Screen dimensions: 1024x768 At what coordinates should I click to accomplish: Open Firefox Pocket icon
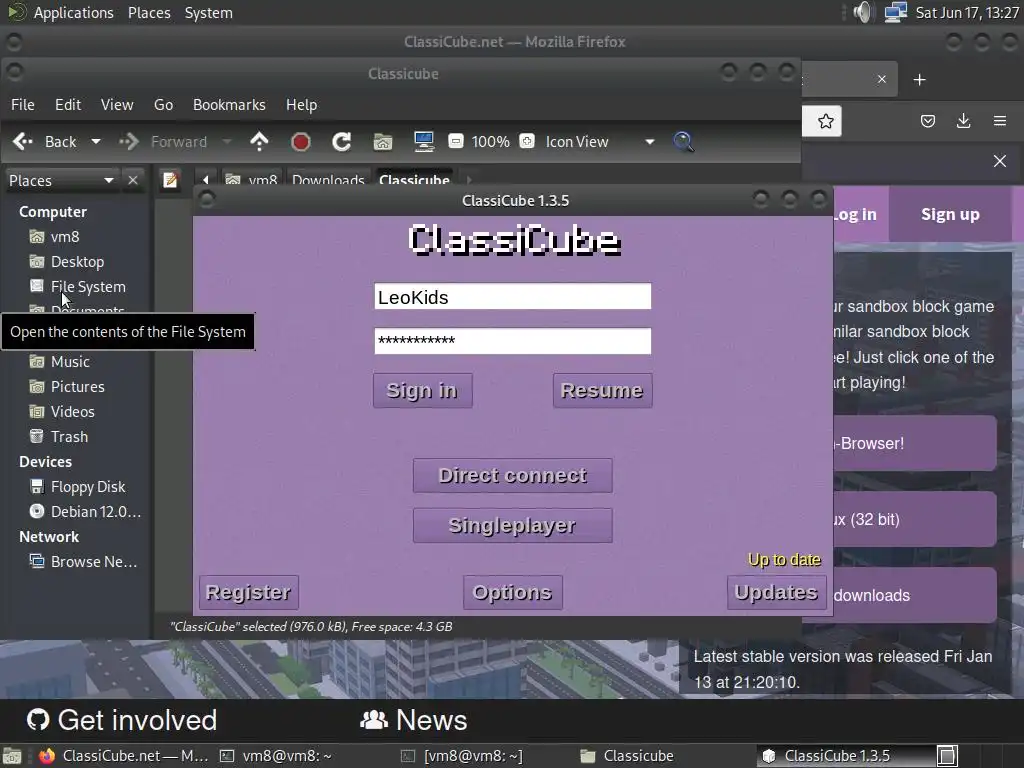[927, 121]
